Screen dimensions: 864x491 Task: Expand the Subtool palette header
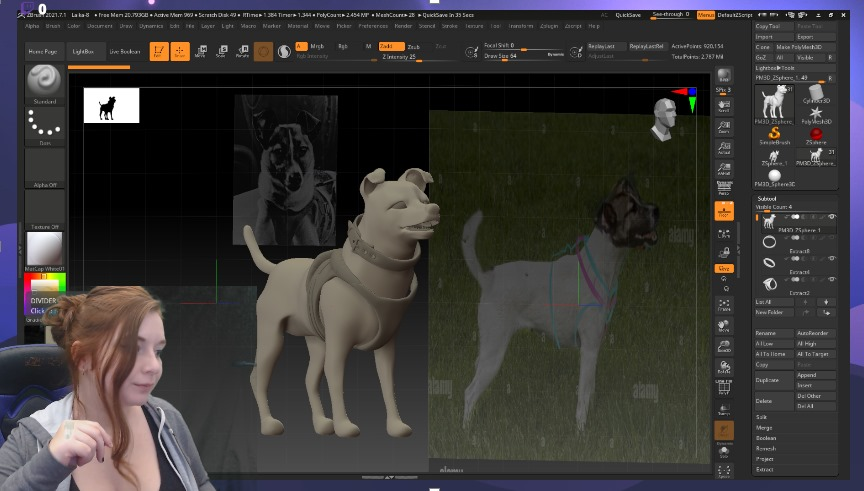[x=766, y=198]
